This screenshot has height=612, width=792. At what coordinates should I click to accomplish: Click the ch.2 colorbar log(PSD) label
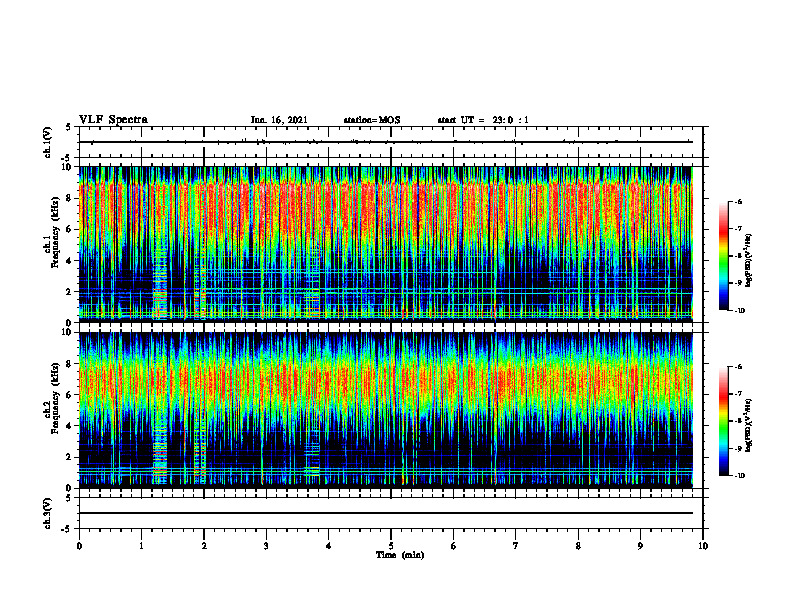pos(748,425)
